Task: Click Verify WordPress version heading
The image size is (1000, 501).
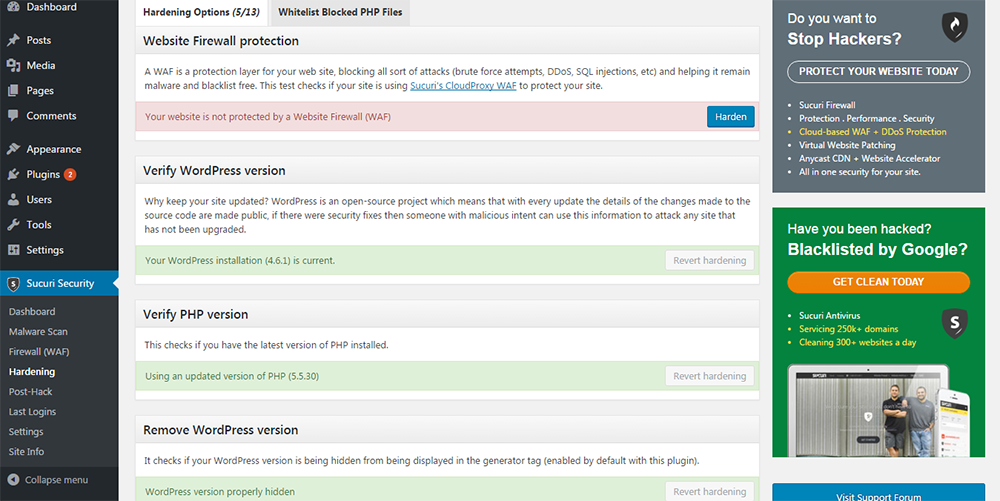Action: point(214,171)
